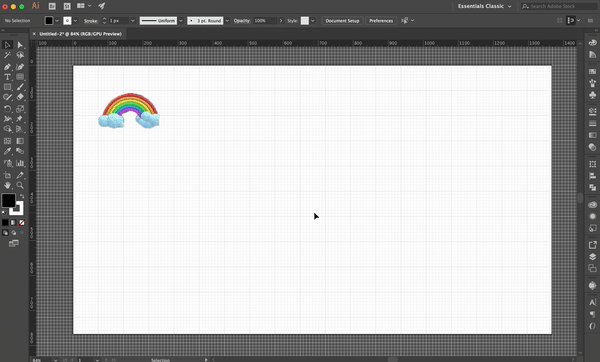This screenshot has height=362, width=600.
Task: Select the Hand tool
Action: [7, 185]
